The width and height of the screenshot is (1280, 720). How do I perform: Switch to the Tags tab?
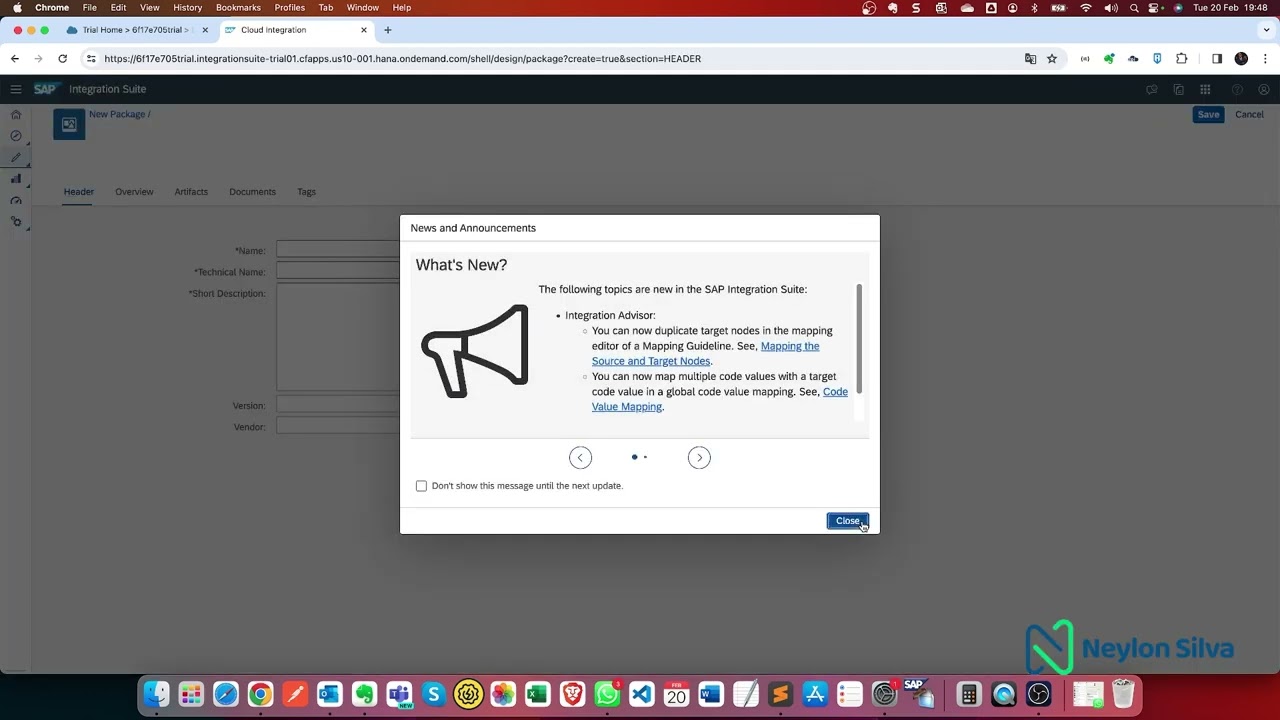(x=306, y=192)
